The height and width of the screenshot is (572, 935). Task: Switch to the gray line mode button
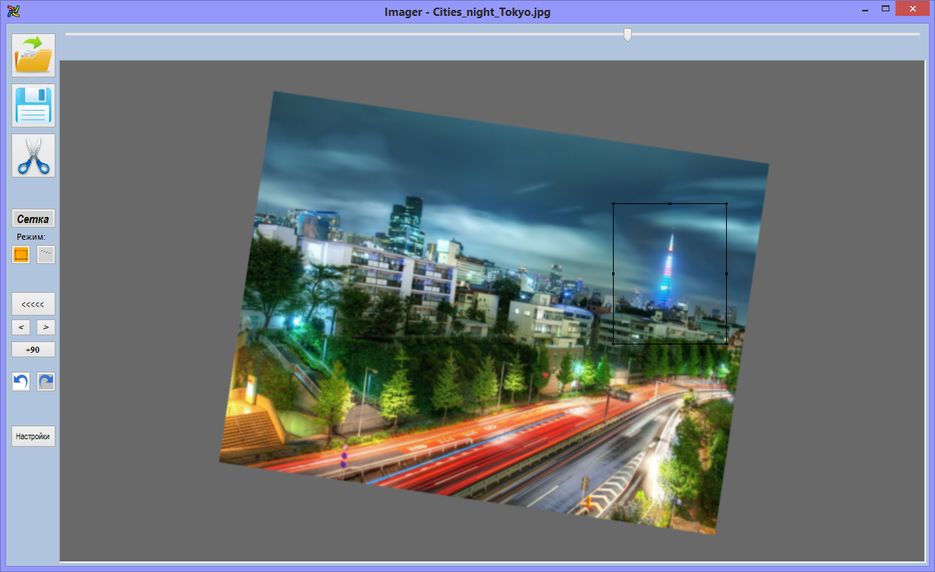point(46,254)
